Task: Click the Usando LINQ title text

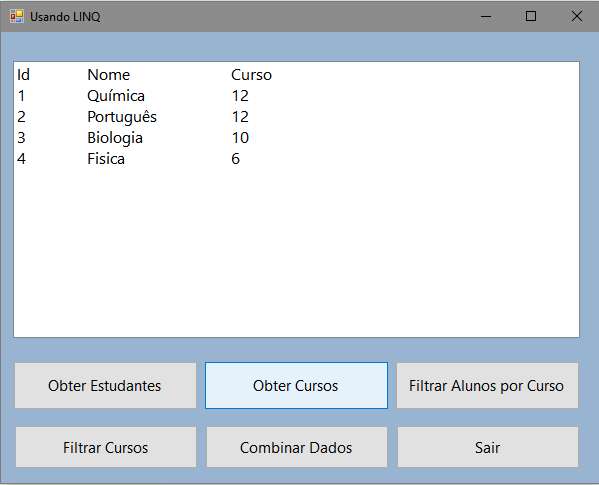Action: (x=65, y=17)
